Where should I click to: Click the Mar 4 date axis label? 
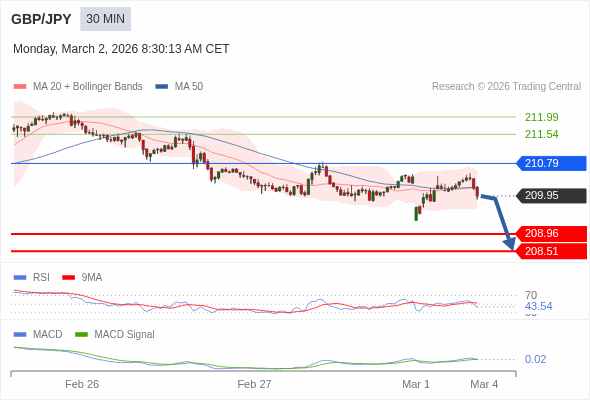coord(484,384)
